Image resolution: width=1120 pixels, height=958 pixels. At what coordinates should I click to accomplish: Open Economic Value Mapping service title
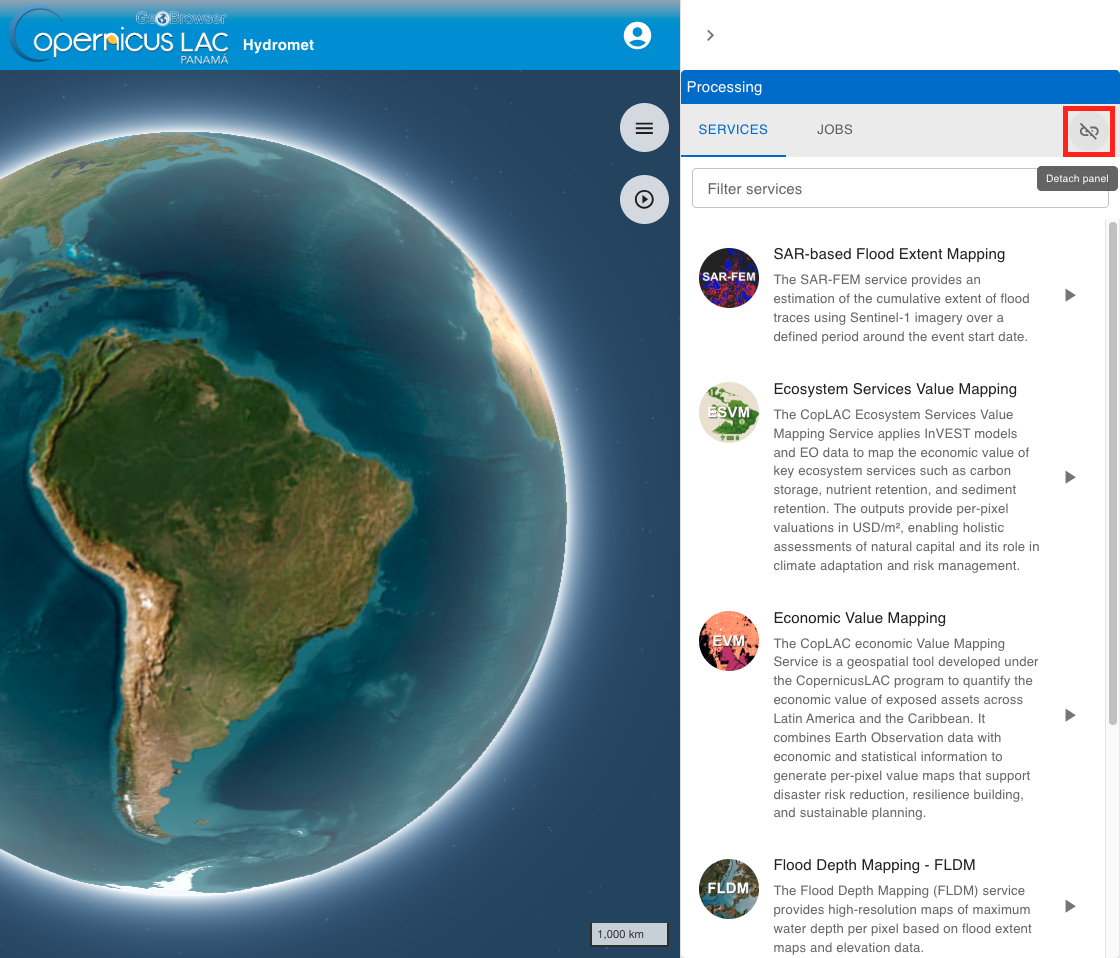[859, 618]
